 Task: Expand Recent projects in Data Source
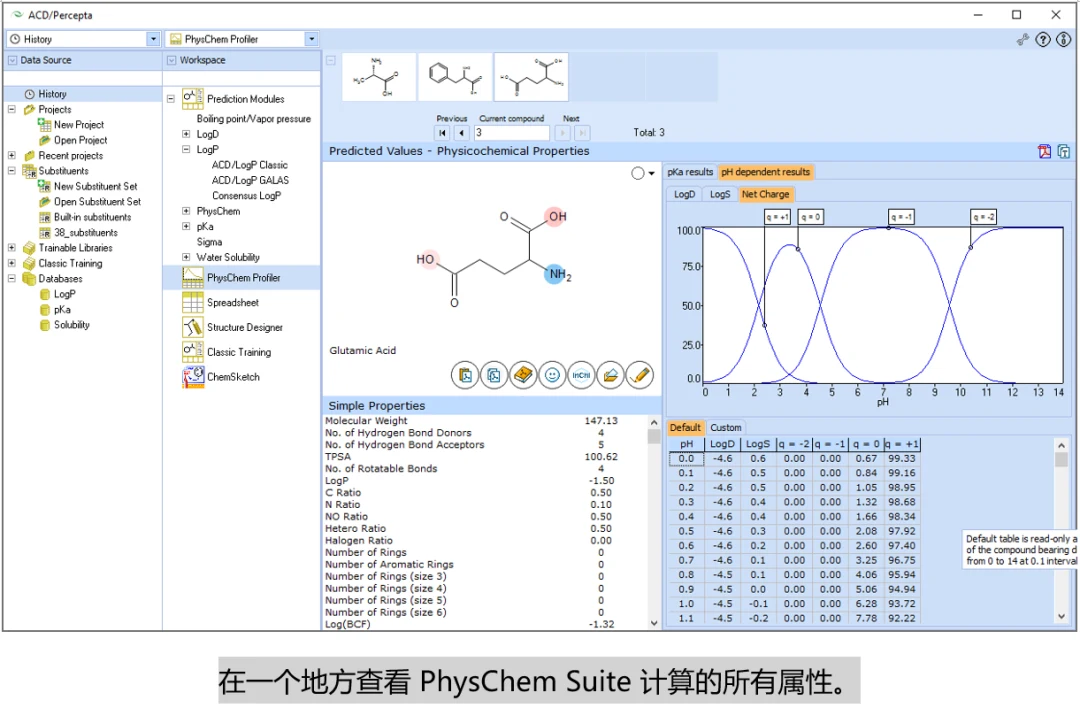pos(12,156)
